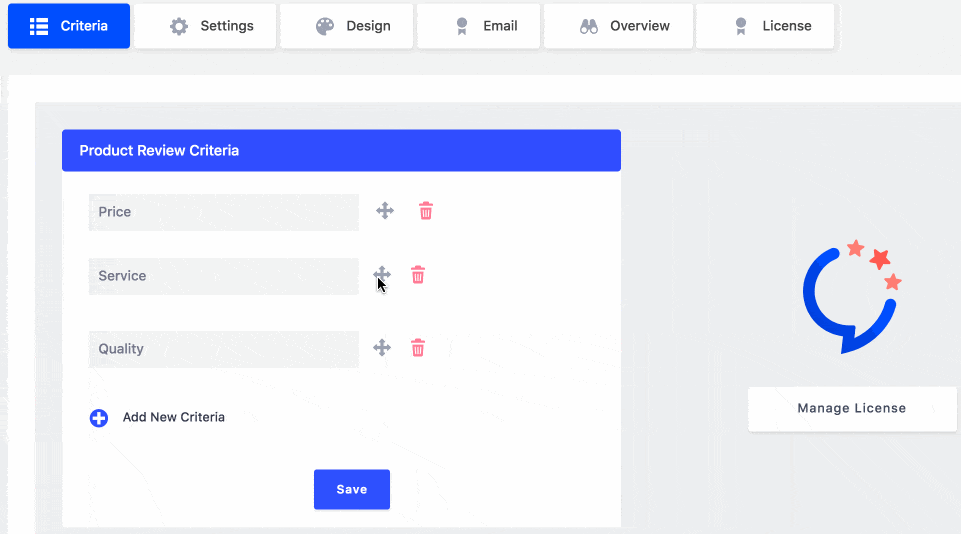Switch to the Settings tab
Image resolution: width=961 pixels, height=534 pixels.
(205, 26)
